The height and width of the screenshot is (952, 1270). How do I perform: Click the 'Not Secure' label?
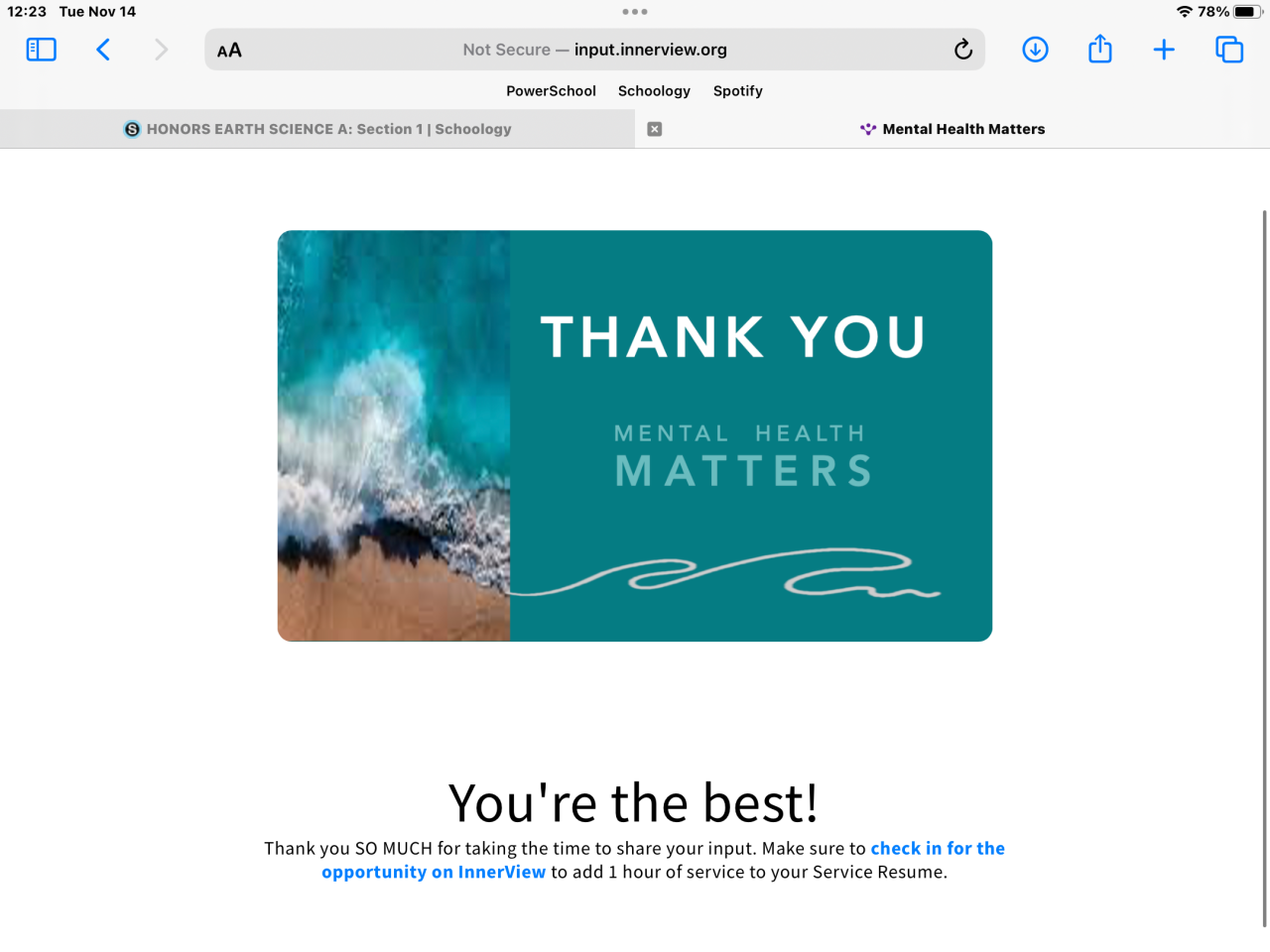(x=506, y=50)
